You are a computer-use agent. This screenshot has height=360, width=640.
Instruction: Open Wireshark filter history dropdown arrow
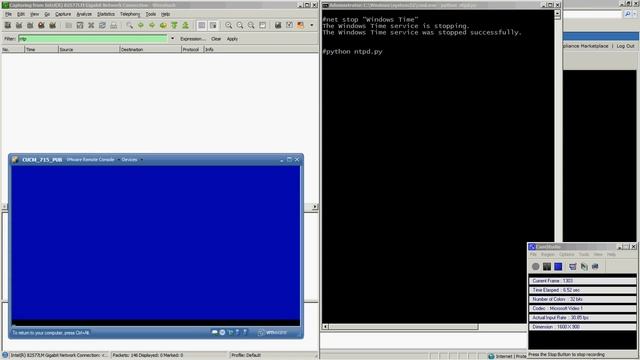tap(172, 38)
